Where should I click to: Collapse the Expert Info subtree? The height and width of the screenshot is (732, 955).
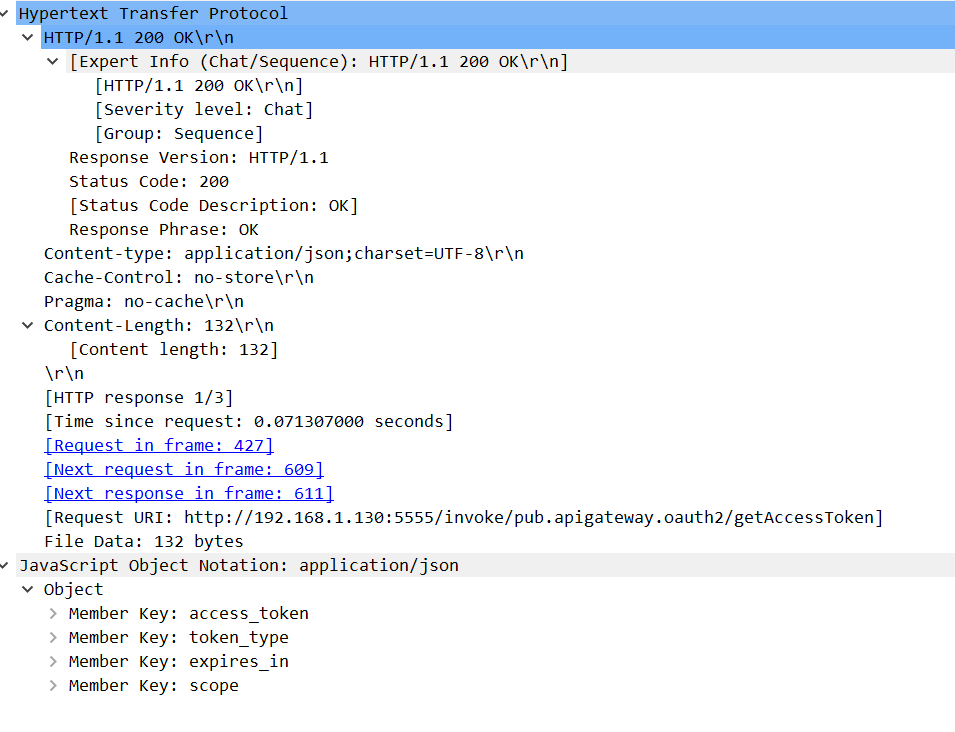(x=53, y=62)
